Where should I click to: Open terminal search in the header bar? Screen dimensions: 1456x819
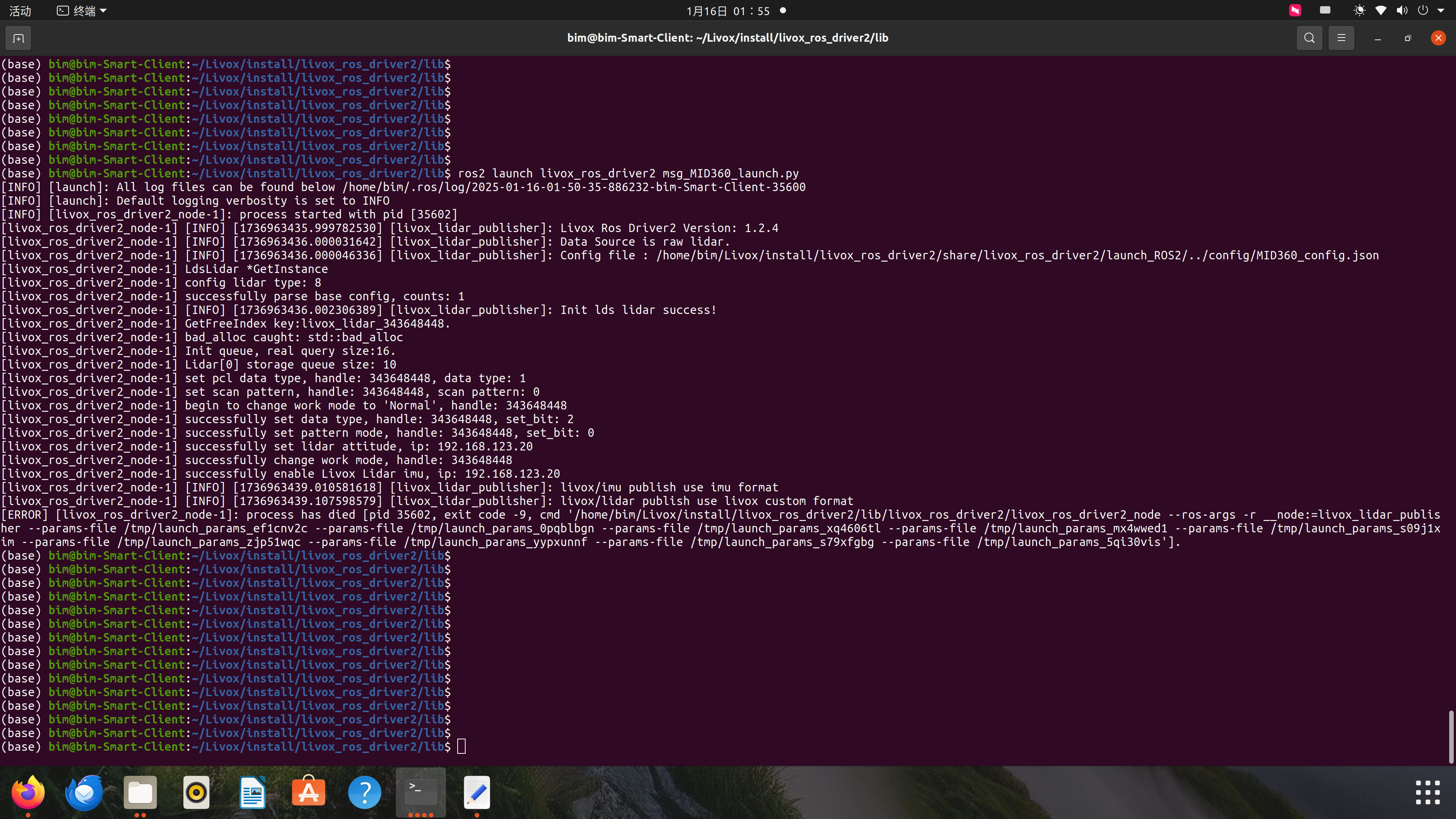pos(1310,38)
